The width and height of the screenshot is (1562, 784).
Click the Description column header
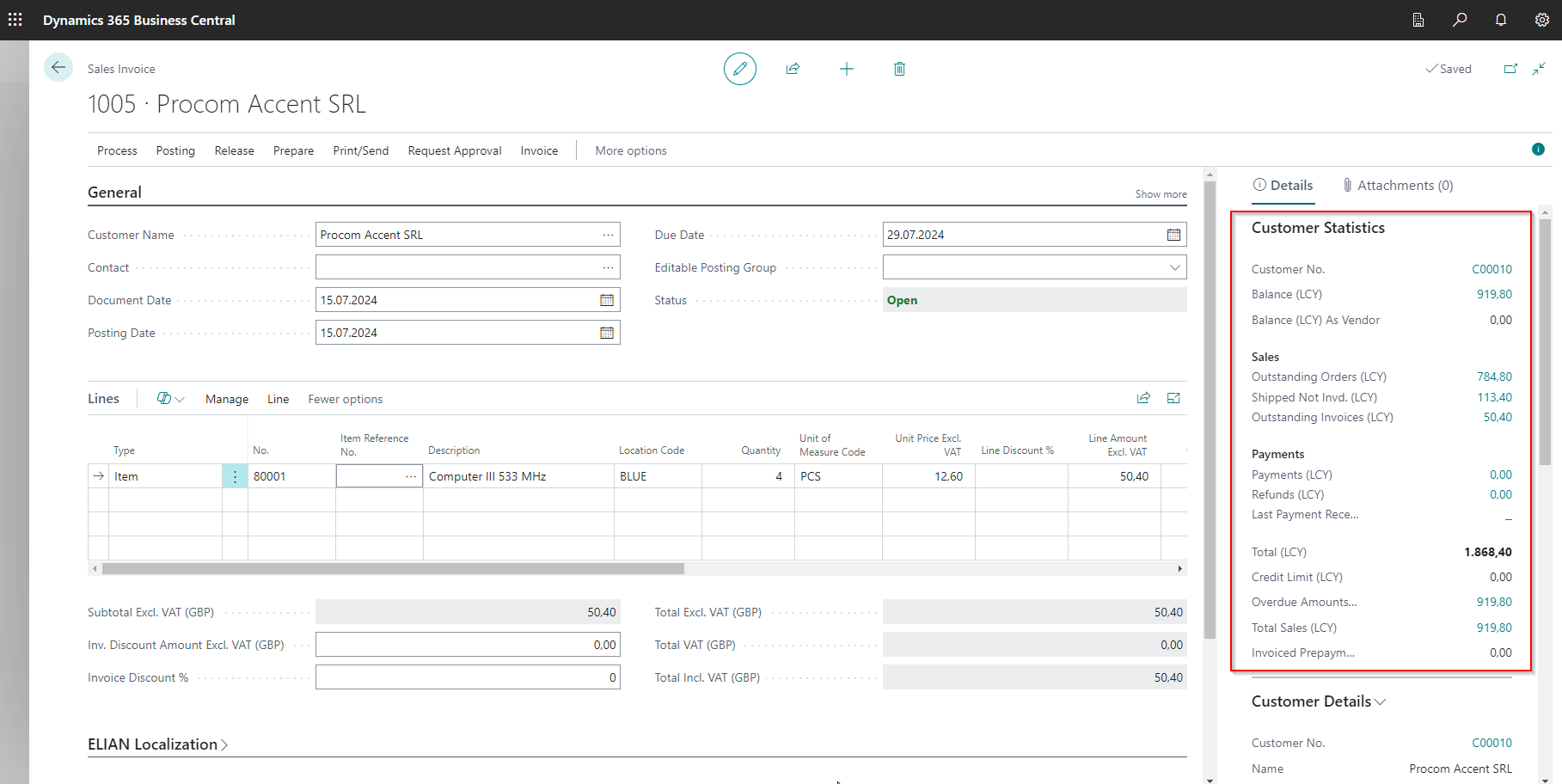454,450
